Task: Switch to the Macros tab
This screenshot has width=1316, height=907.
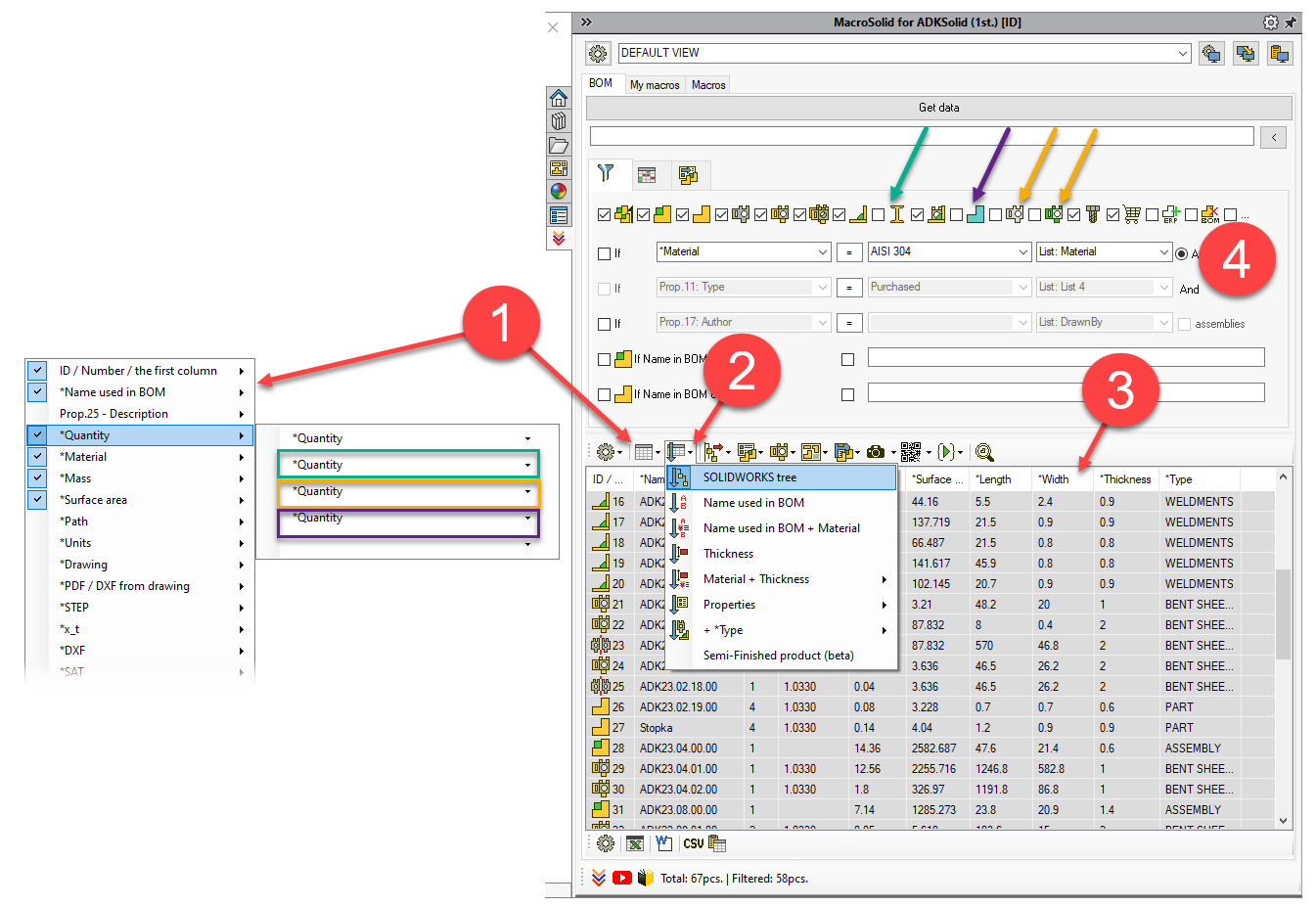Action: tap(708, 85)
